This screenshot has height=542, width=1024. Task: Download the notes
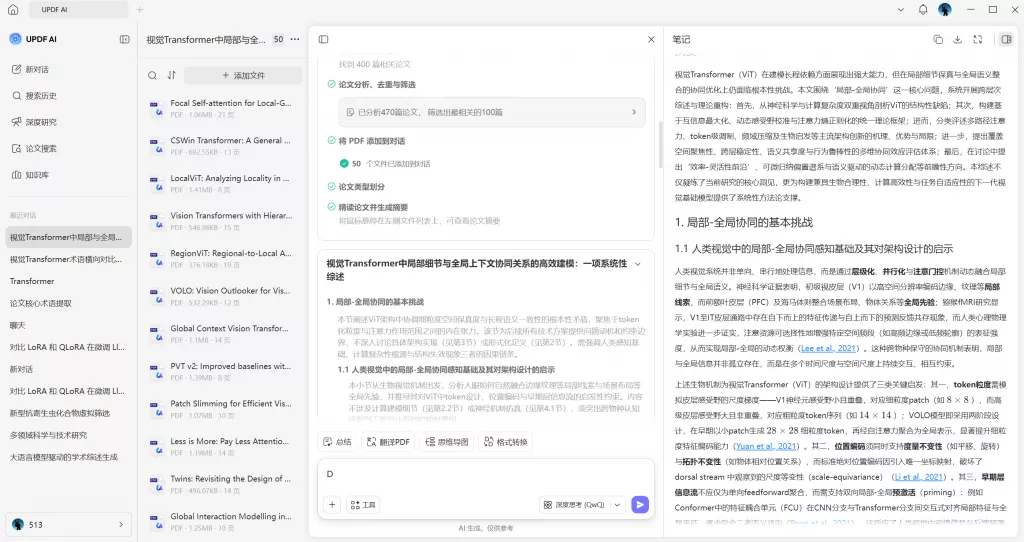[957, 40]
